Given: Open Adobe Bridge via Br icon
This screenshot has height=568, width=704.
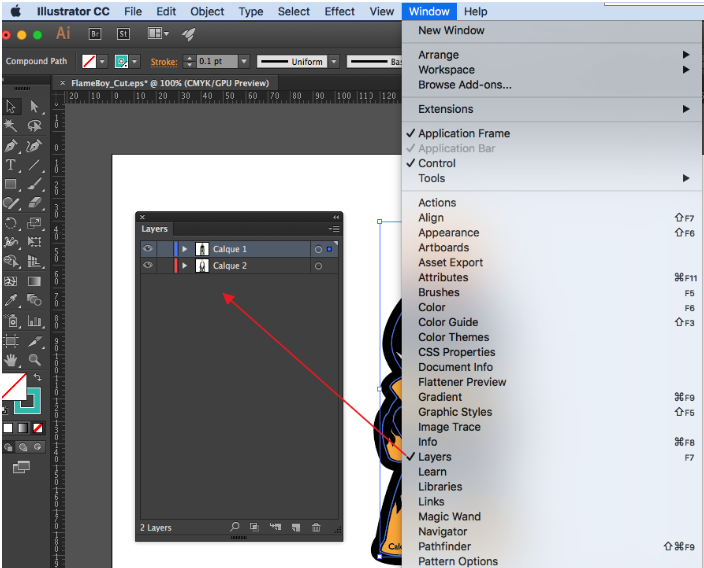Looking at the screenshot, I should [95, 34].
